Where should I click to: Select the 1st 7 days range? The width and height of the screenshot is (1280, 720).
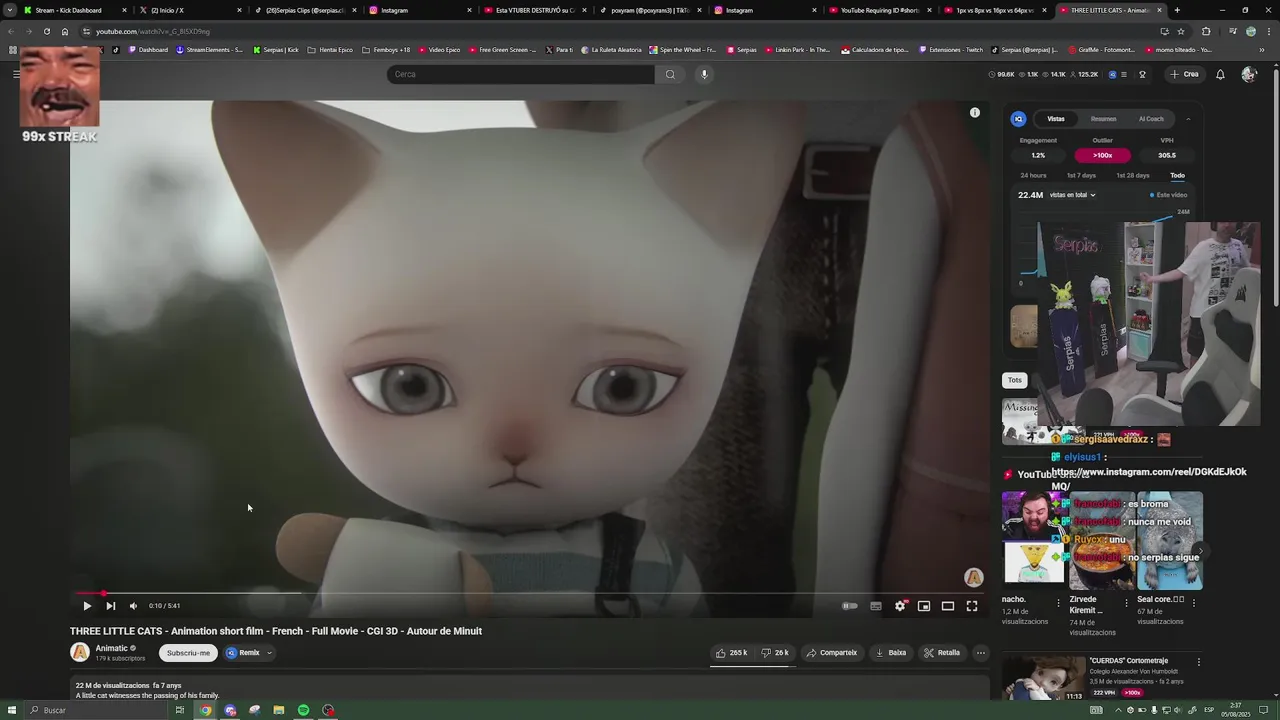[1081, 176]
